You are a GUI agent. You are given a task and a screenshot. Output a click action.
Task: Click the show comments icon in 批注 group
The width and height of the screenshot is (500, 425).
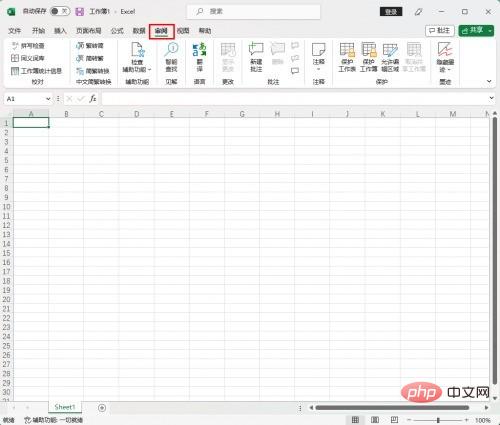(x=295, y=71)
